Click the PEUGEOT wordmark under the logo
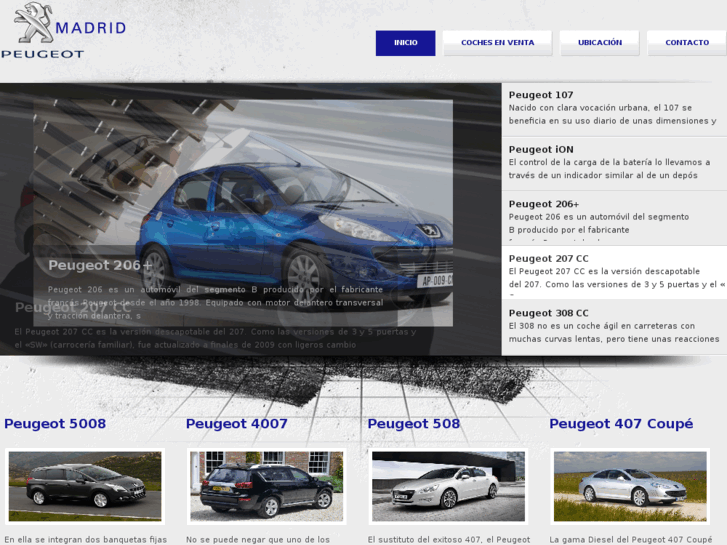 coord(42,54)
